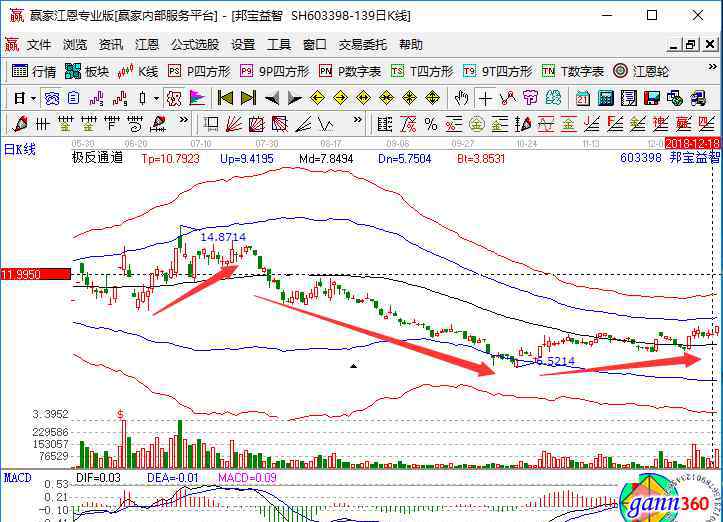Select the stair-step 9 chart icon
The width and height of the screenshot is (723, 522).
click(x=120, y=98)
